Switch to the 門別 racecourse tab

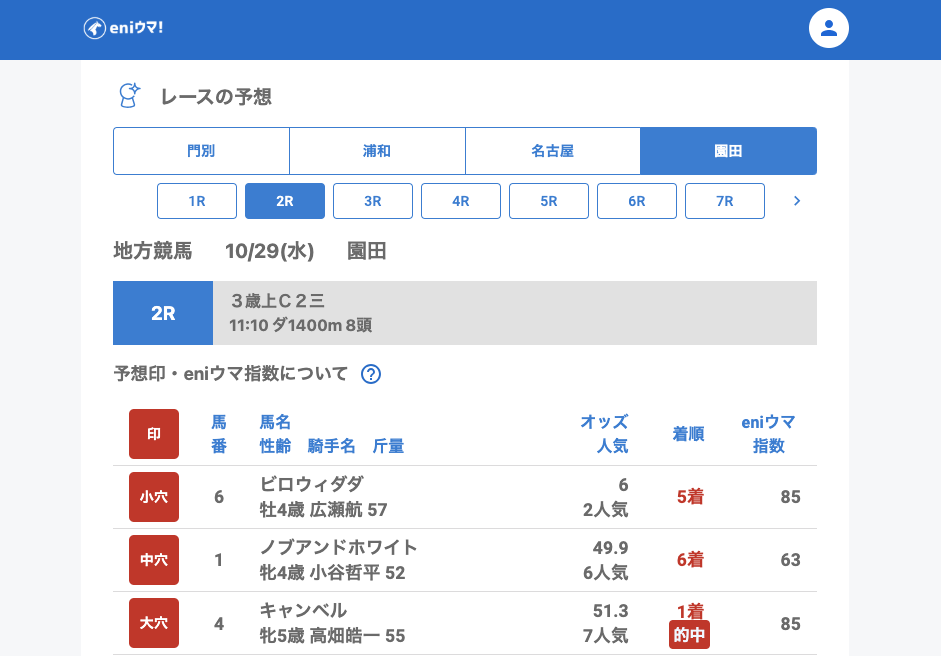(201, 151)
